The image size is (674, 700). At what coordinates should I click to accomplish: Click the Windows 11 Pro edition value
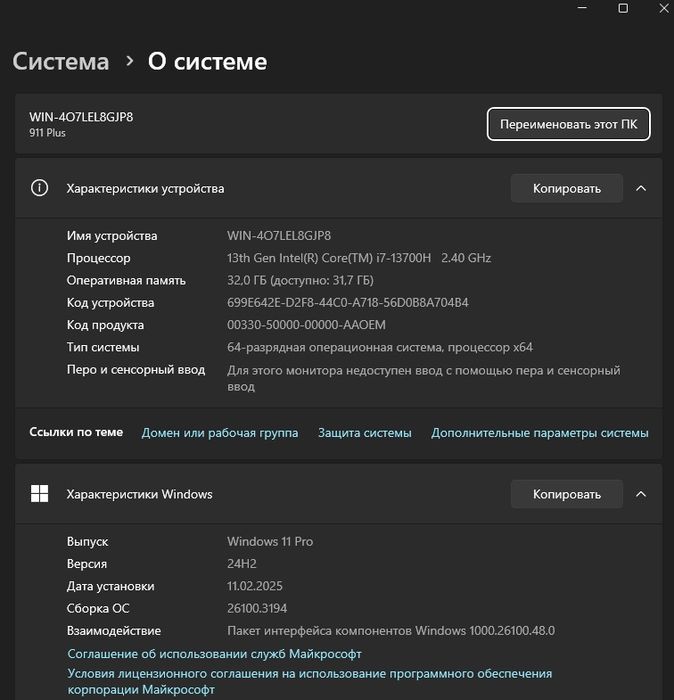tap(270, 542)
